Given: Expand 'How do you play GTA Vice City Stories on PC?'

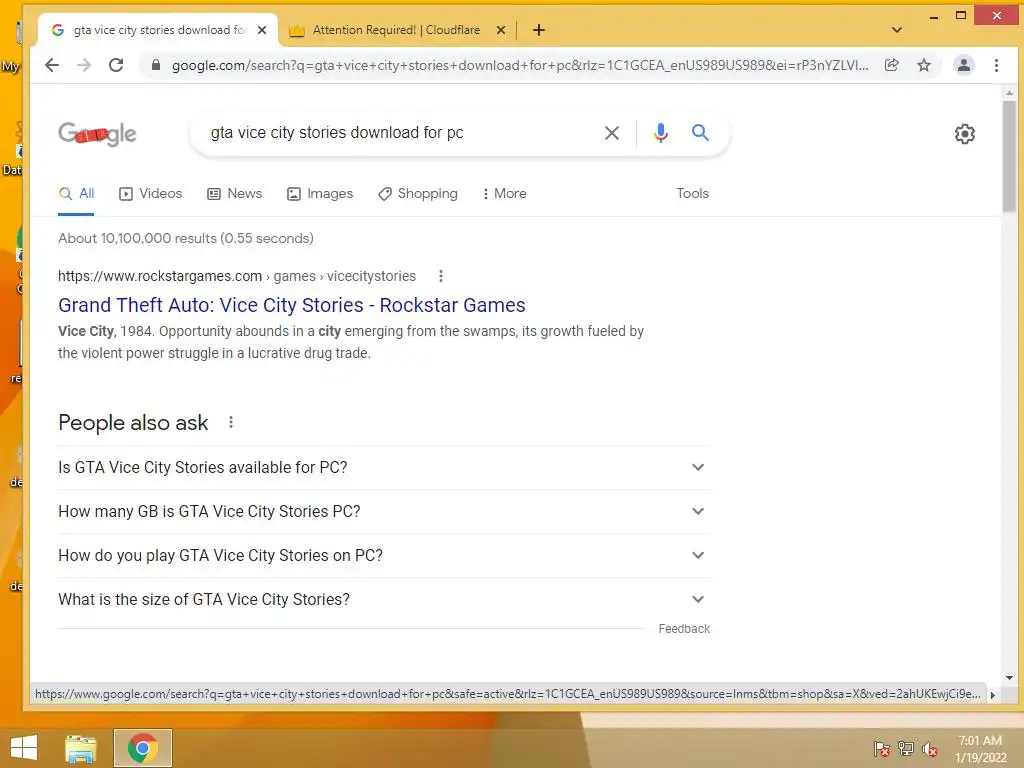Looking at the screenshot, I should (384, 555).
